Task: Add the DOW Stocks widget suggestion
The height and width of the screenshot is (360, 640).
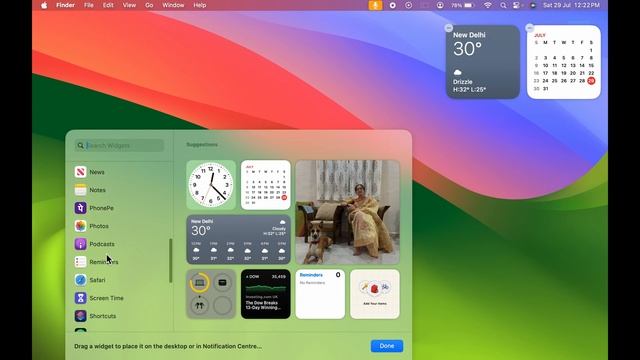Action: (x=266, y=294)
